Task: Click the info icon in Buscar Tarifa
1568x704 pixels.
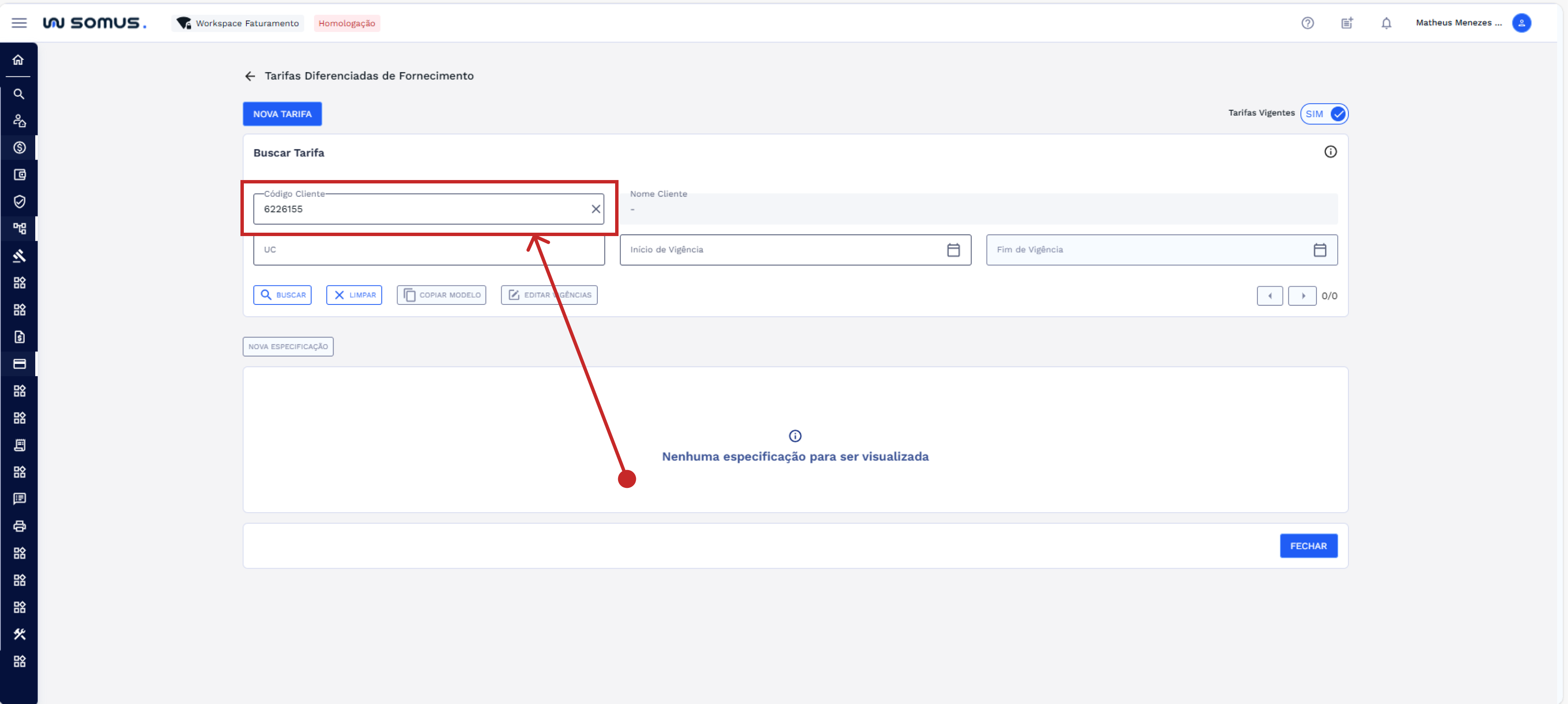Action: tap(1330, 152)
